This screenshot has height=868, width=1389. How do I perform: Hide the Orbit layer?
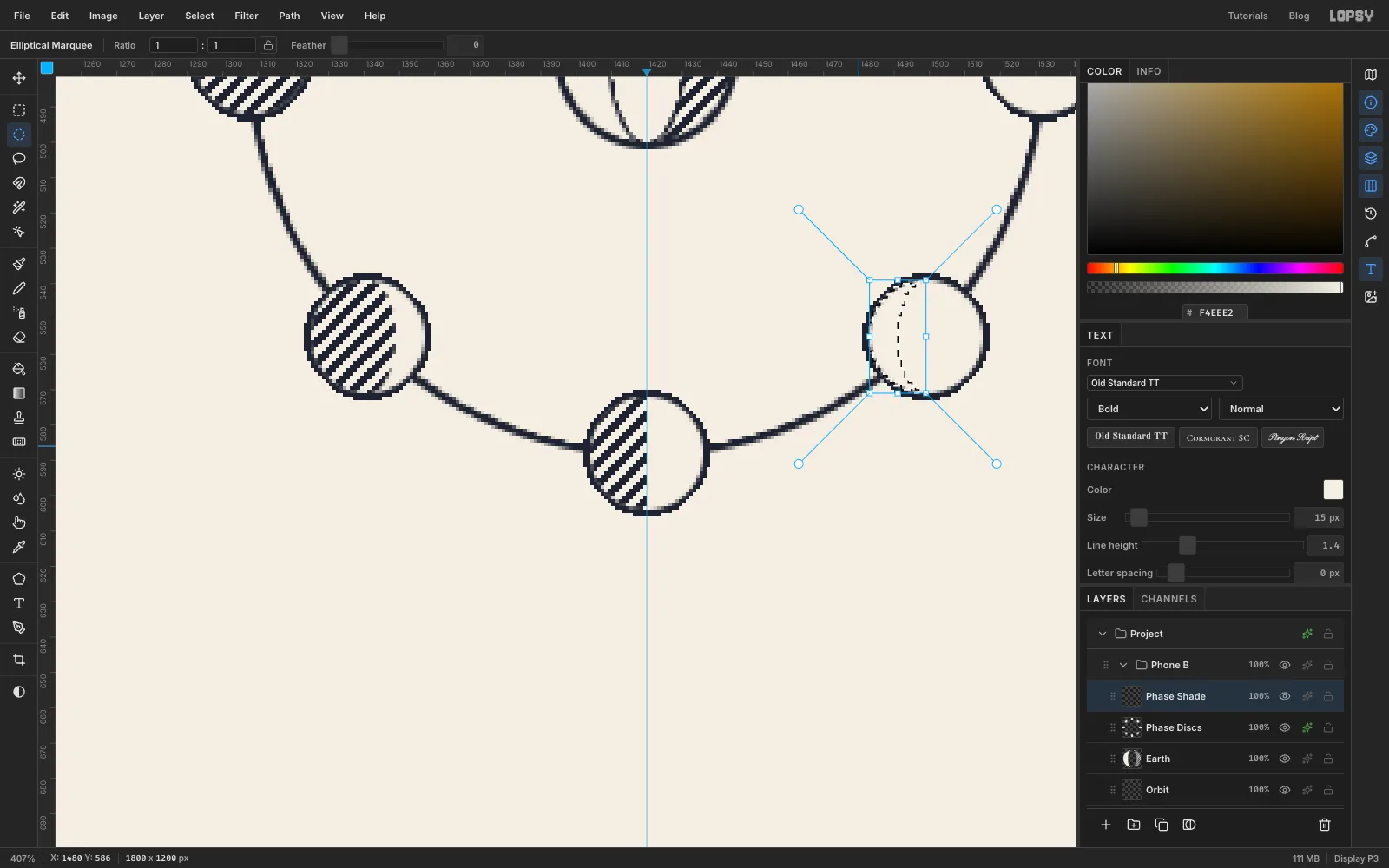1285,790
